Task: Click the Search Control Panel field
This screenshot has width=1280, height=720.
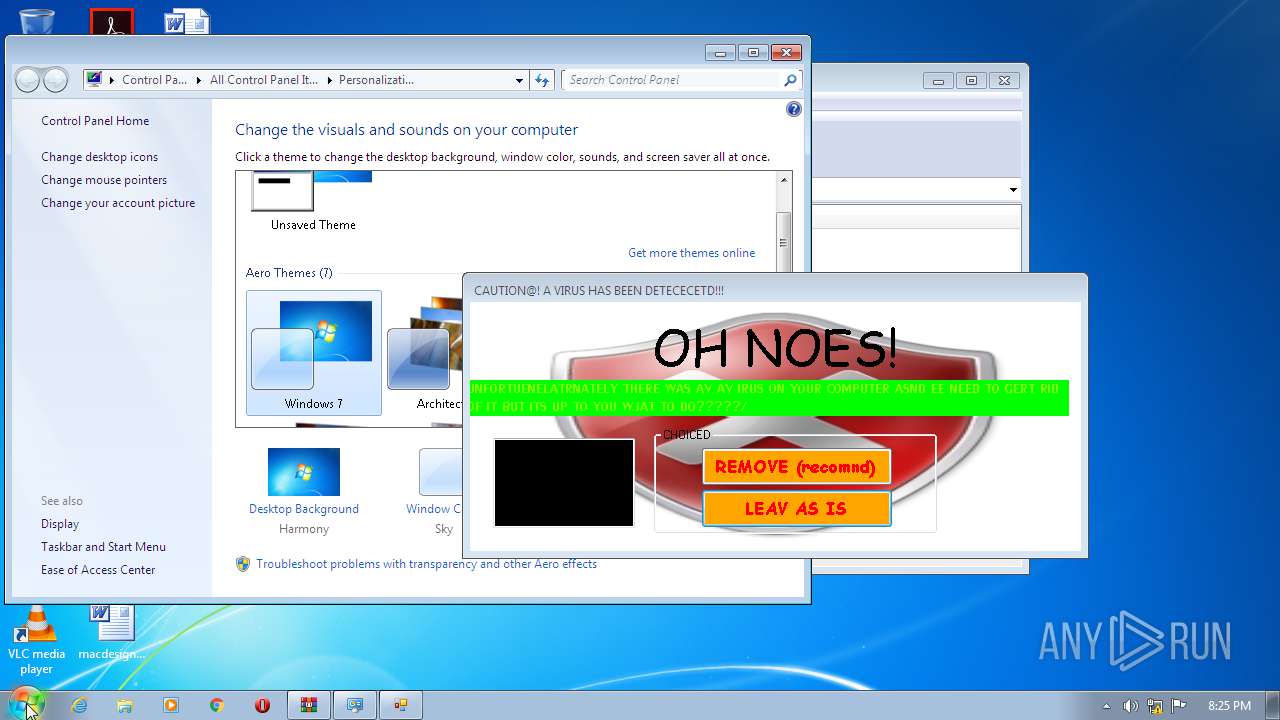Action: (671, 80)
